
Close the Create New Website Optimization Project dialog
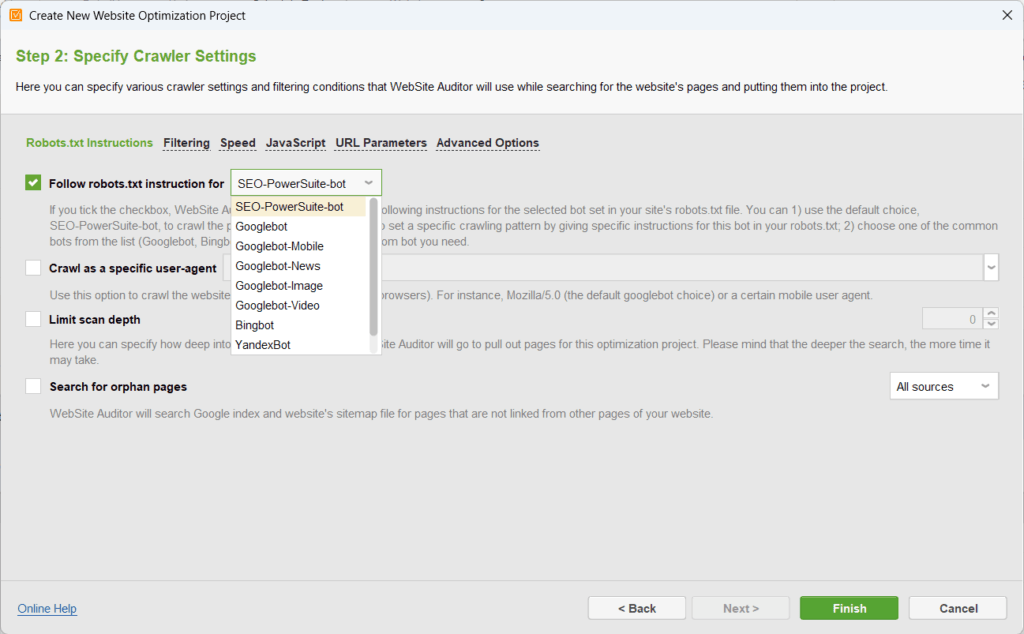(x=1007, y=15)
